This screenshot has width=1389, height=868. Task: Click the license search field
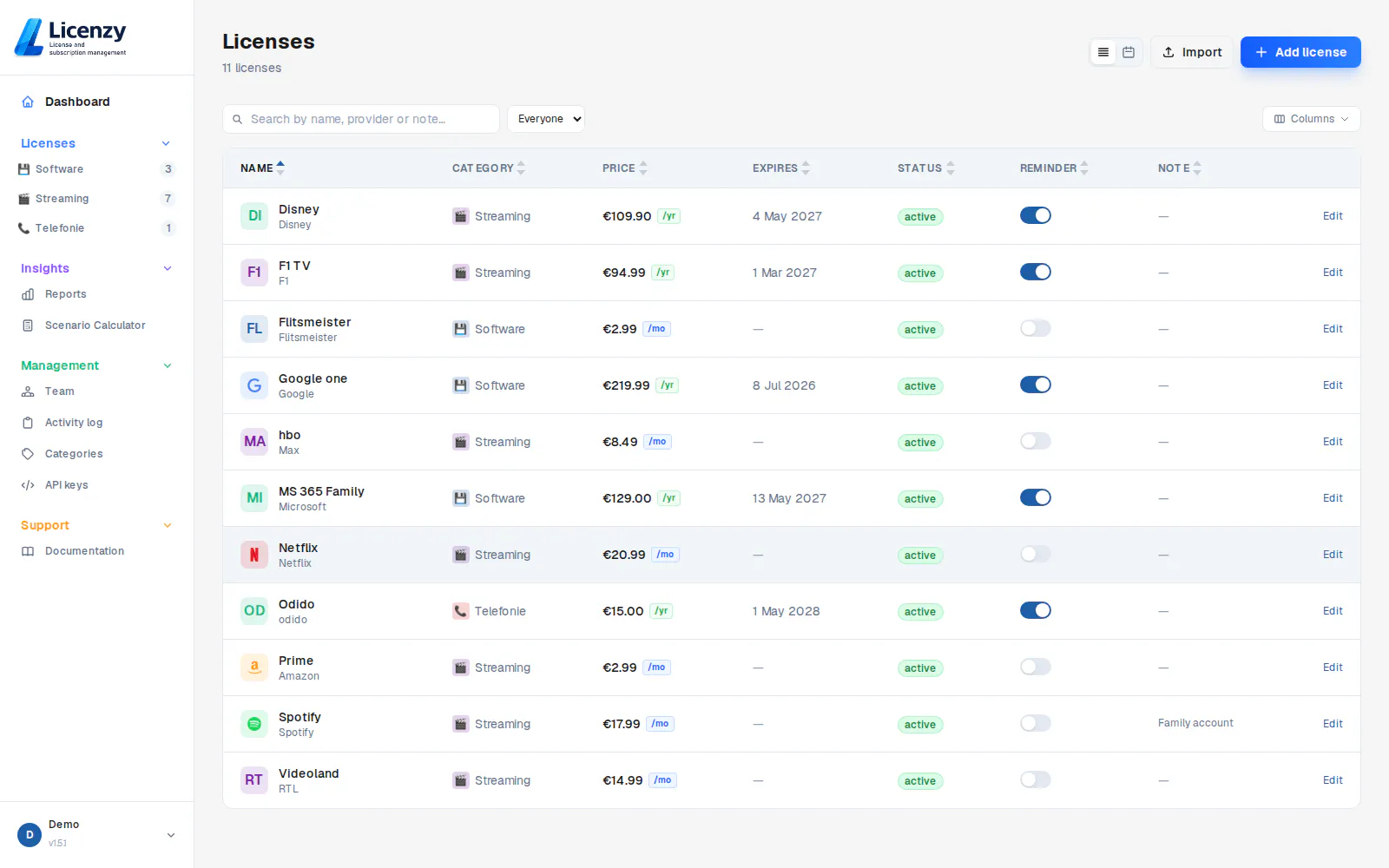[361, 119]
